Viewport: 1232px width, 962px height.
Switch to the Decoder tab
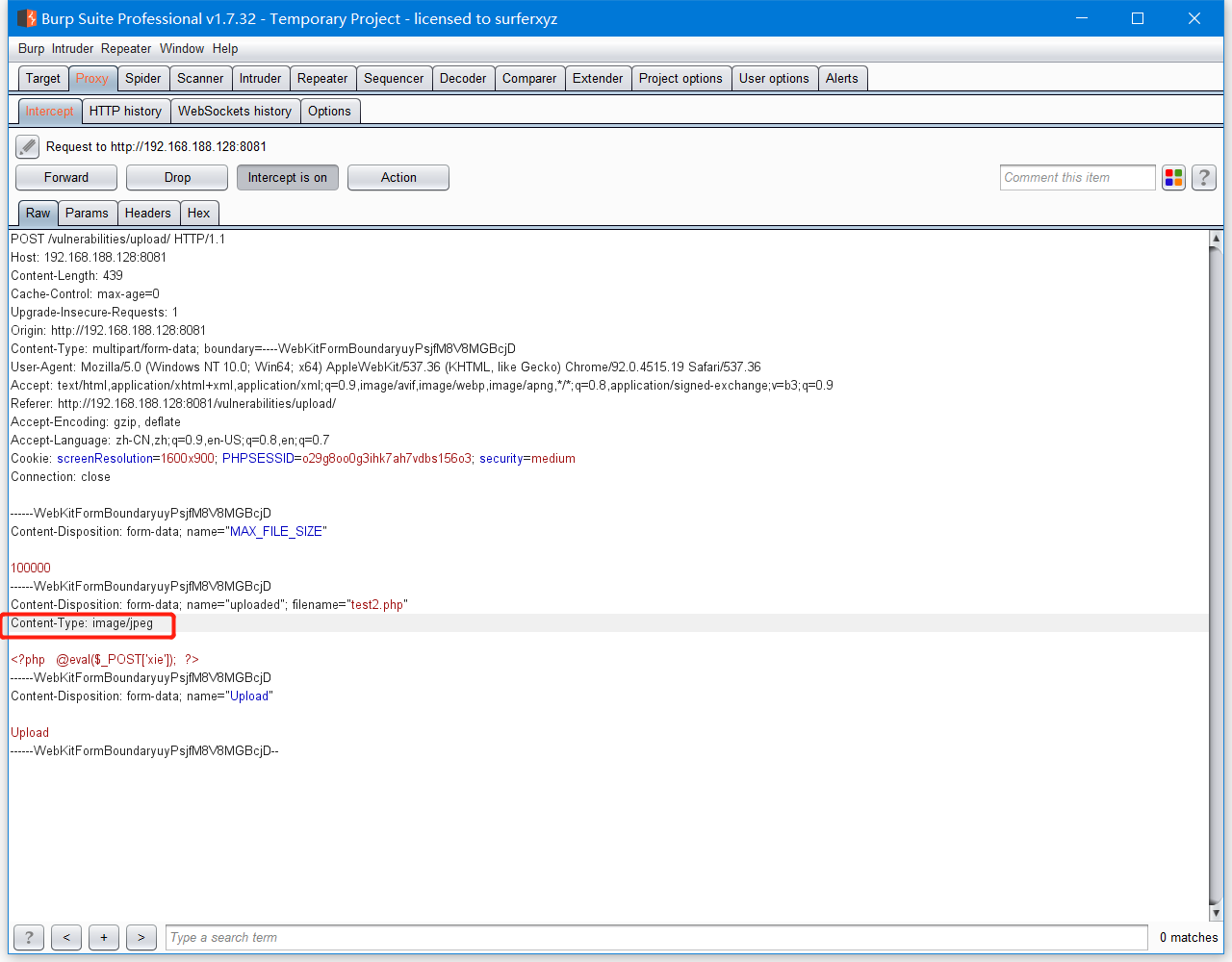point(463,79)
